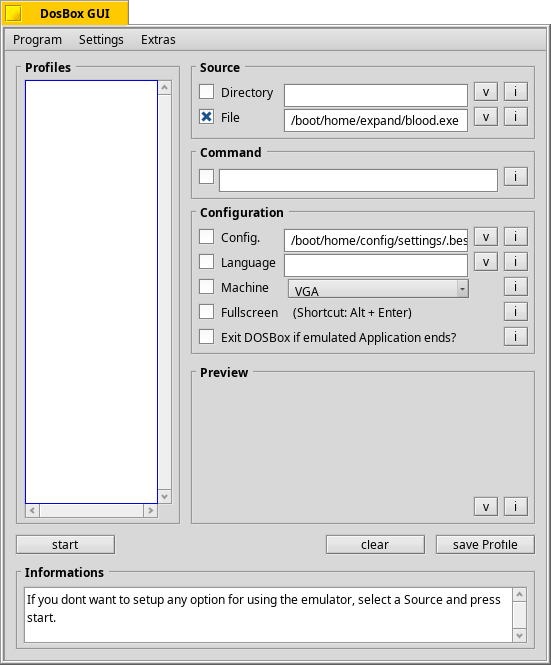Click the save Profile button
Viewport: 551px width, 665px height.
pyautogui.click(x=485, y=545)
